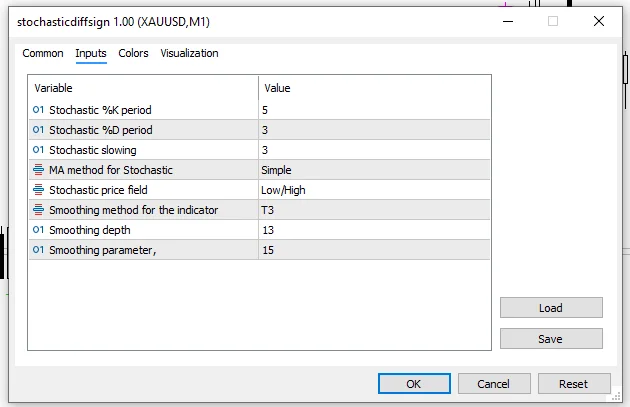Viewport: 630px width, 407px height.
Task: Save current inputs with Save button
Action: click(551, 339)
